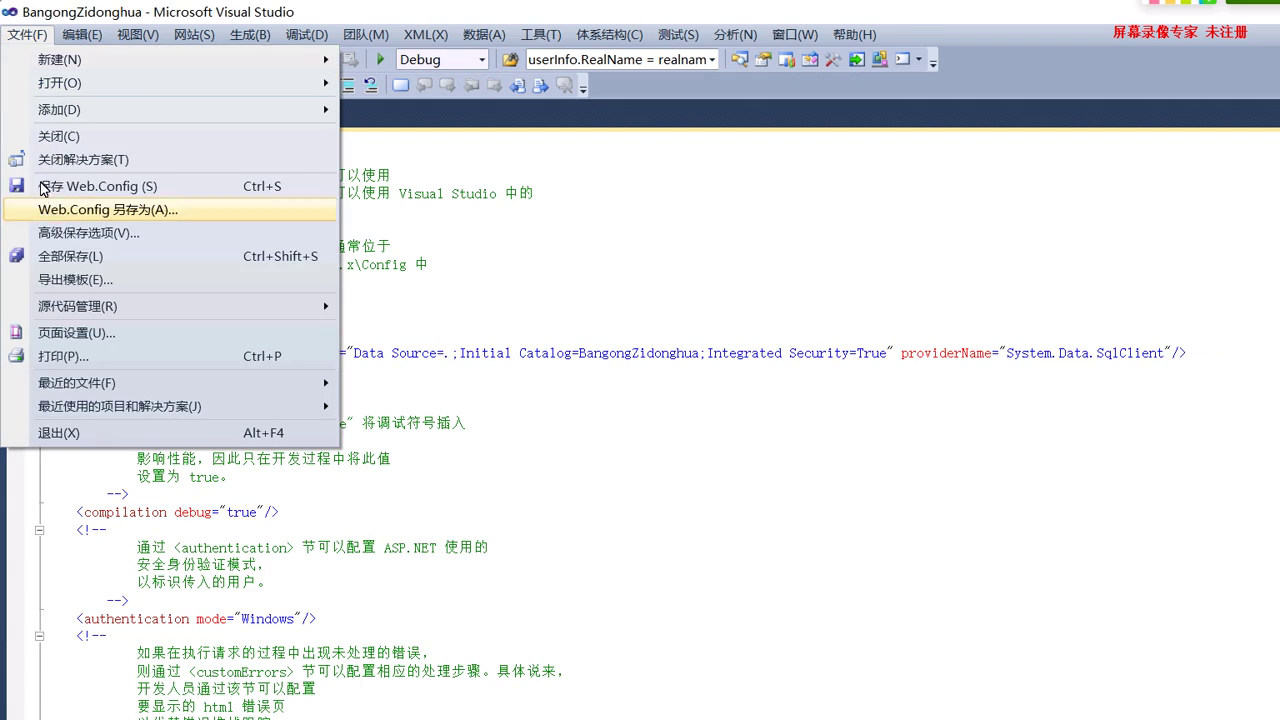This screenshot has height=720, width=1280.
Task: Close the open 文件(F) menu
Action: tap(27, 34)
